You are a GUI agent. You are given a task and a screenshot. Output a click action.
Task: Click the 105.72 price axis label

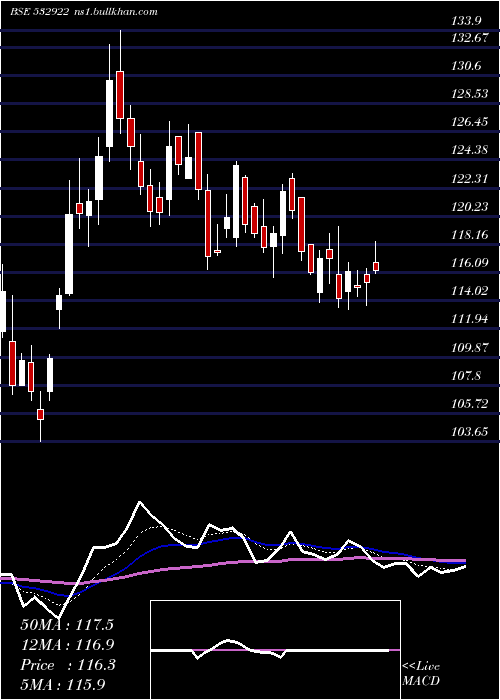(x=470, y=404)
